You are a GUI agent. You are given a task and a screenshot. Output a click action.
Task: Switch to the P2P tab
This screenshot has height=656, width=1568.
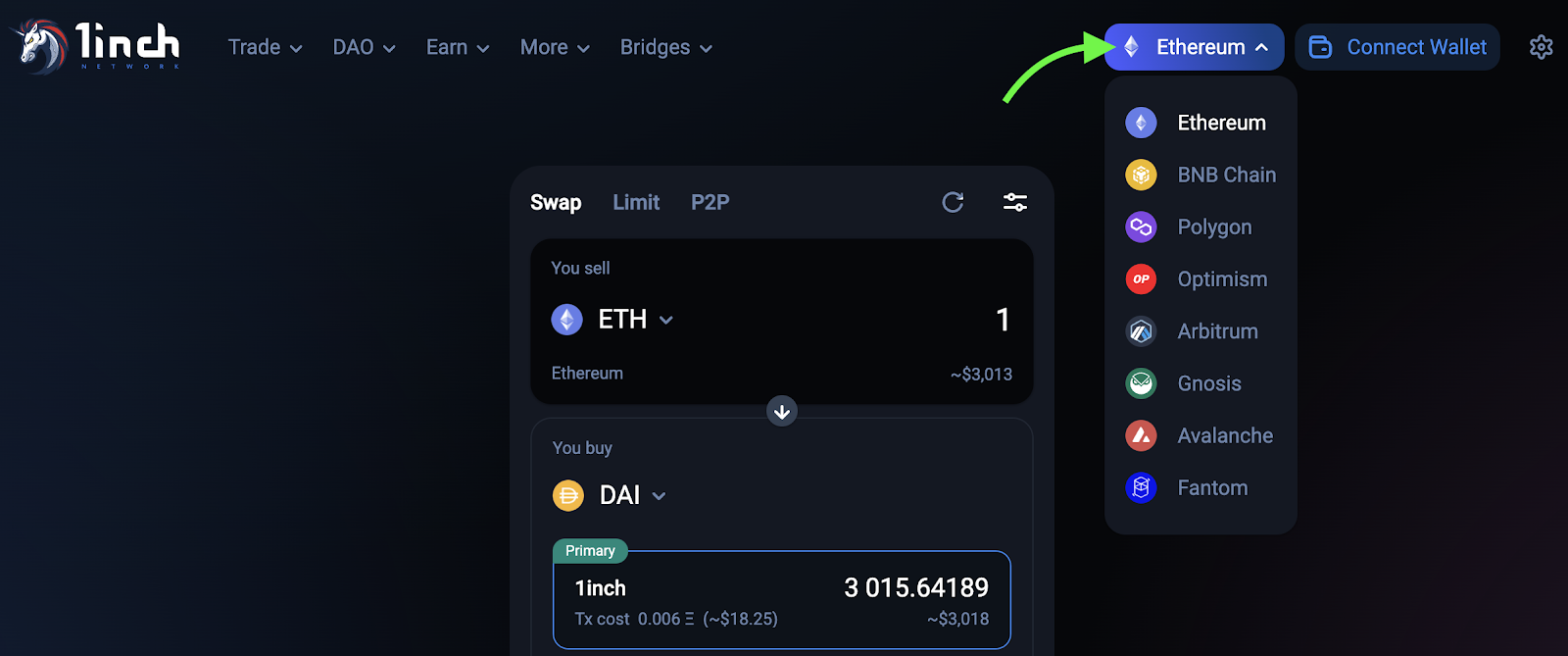[710, 202]
